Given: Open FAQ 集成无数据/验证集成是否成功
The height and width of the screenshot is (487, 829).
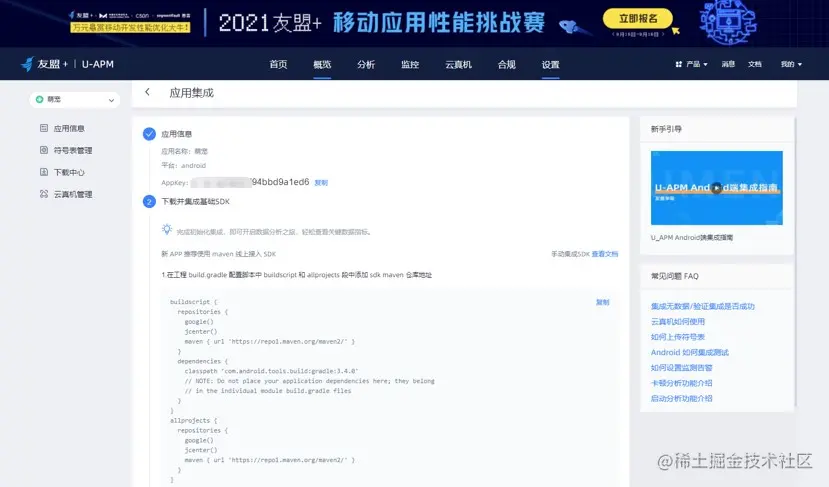Looking at the screenshot, I should point(703,306).
